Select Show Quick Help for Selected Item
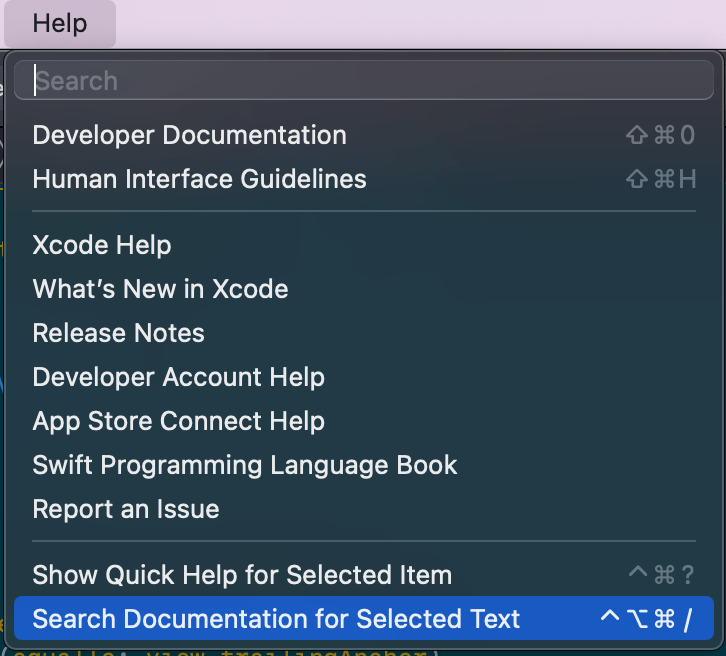The image size is (726, 656). 242,575
